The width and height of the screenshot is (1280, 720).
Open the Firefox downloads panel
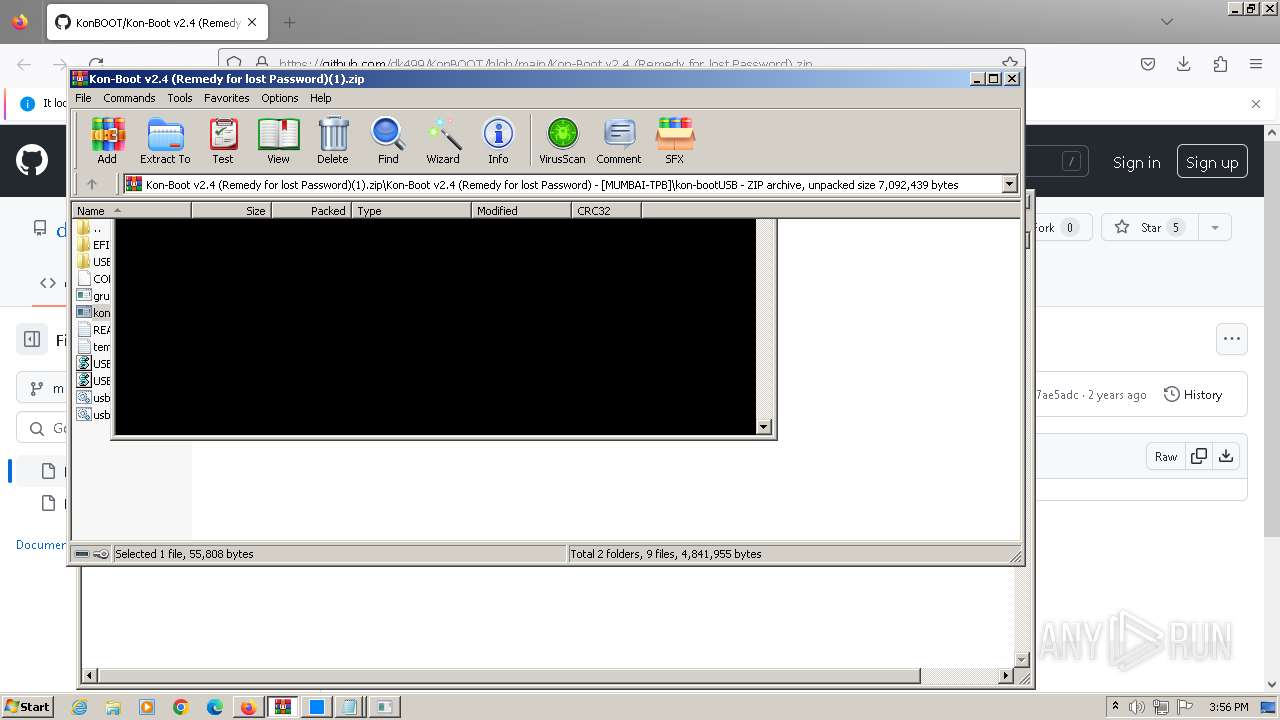pyautogui.click(x=1184, y=64)
